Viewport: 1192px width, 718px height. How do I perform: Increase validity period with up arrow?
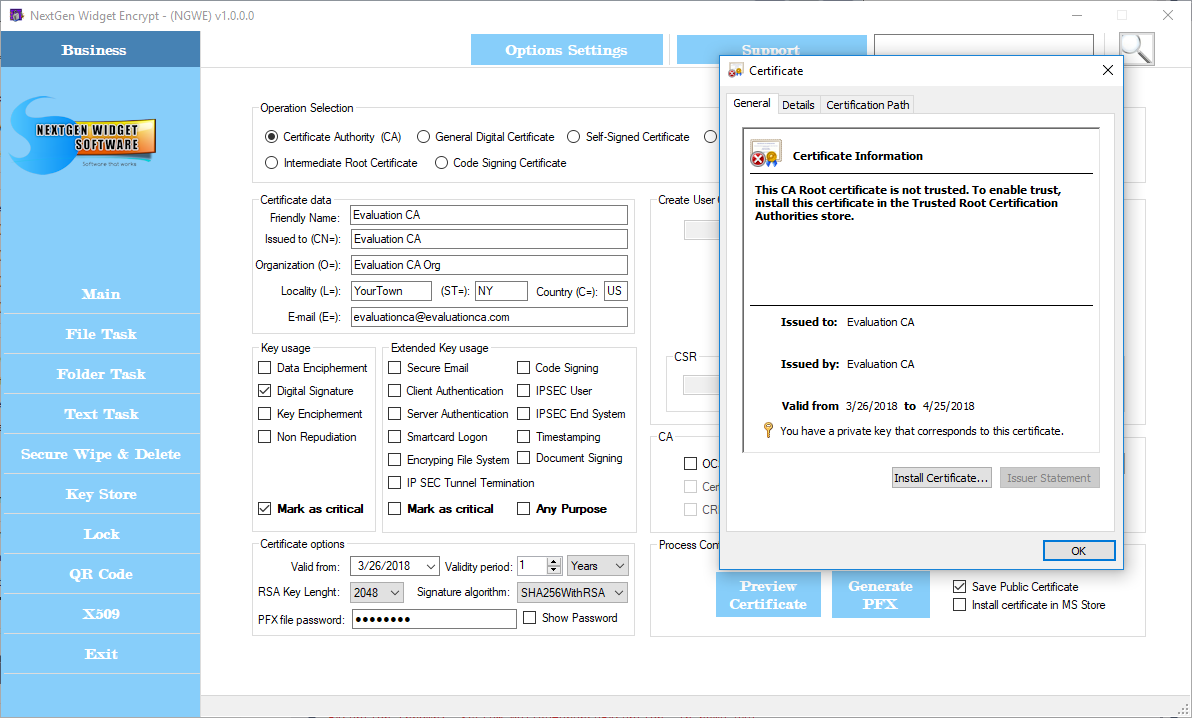point(554,561)
